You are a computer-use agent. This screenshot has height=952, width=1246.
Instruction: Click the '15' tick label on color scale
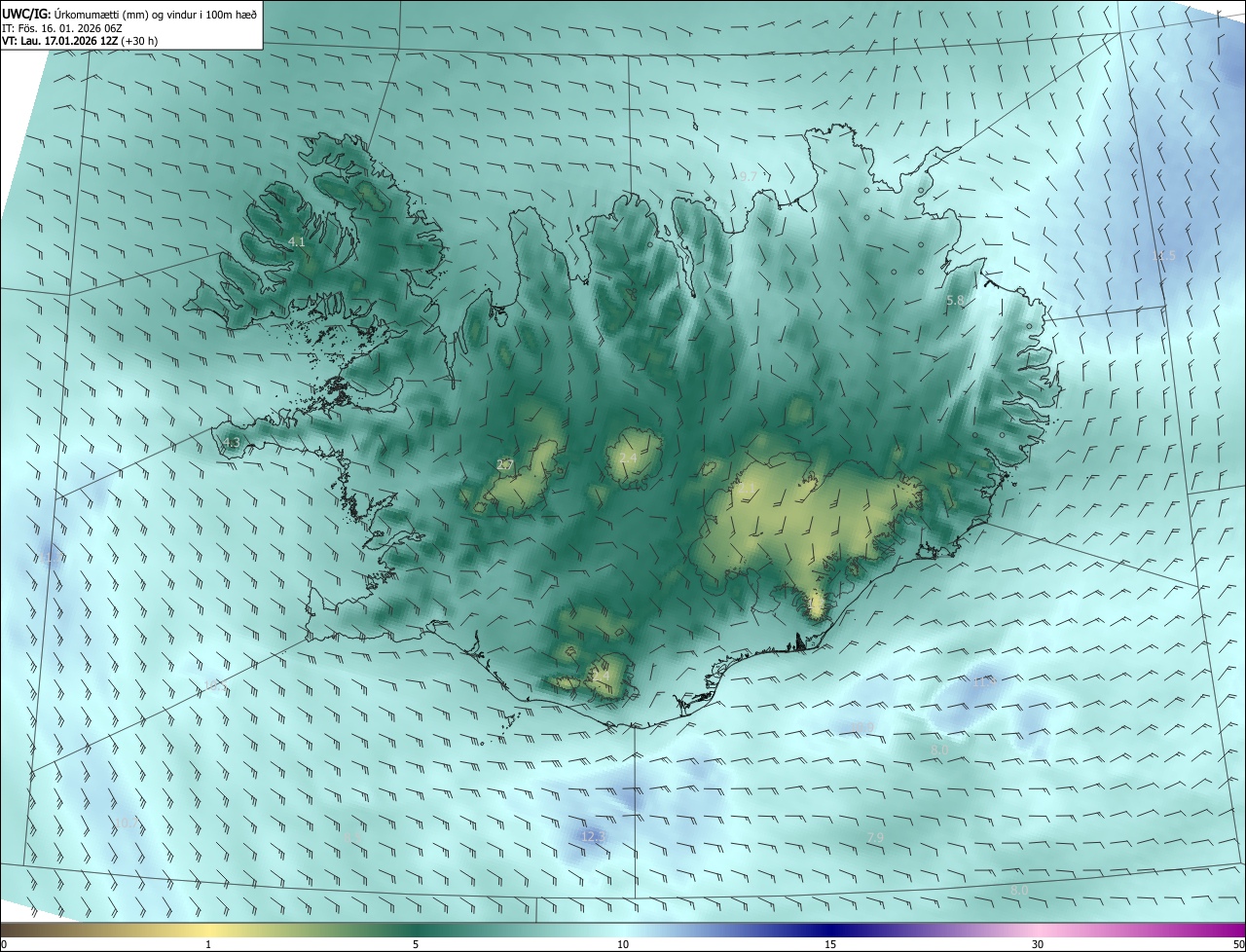830,944
